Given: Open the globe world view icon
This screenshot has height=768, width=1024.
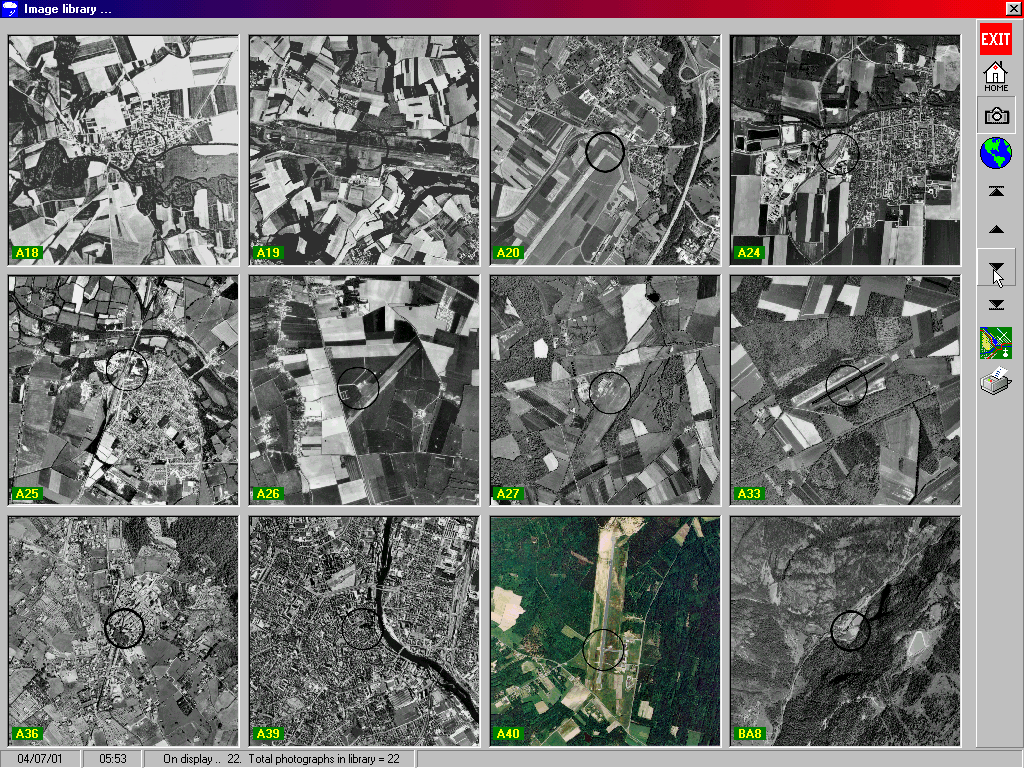Looking at the screenshot, I should click(996, 153).
